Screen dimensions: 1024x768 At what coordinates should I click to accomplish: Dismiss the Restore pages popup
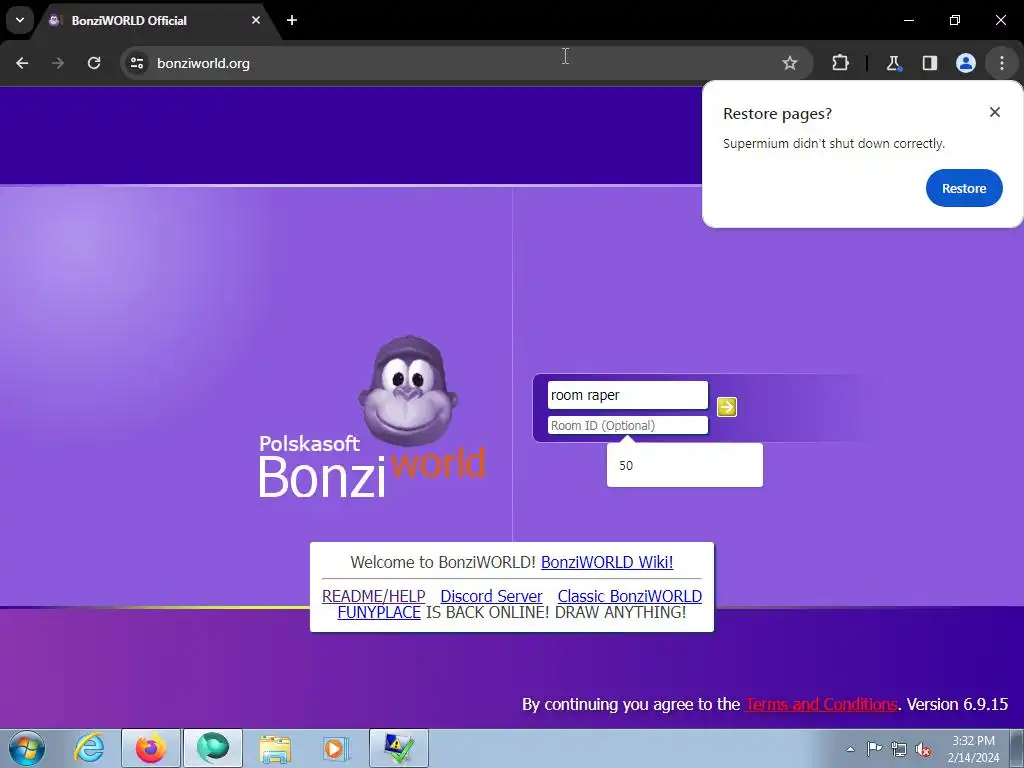995,112
